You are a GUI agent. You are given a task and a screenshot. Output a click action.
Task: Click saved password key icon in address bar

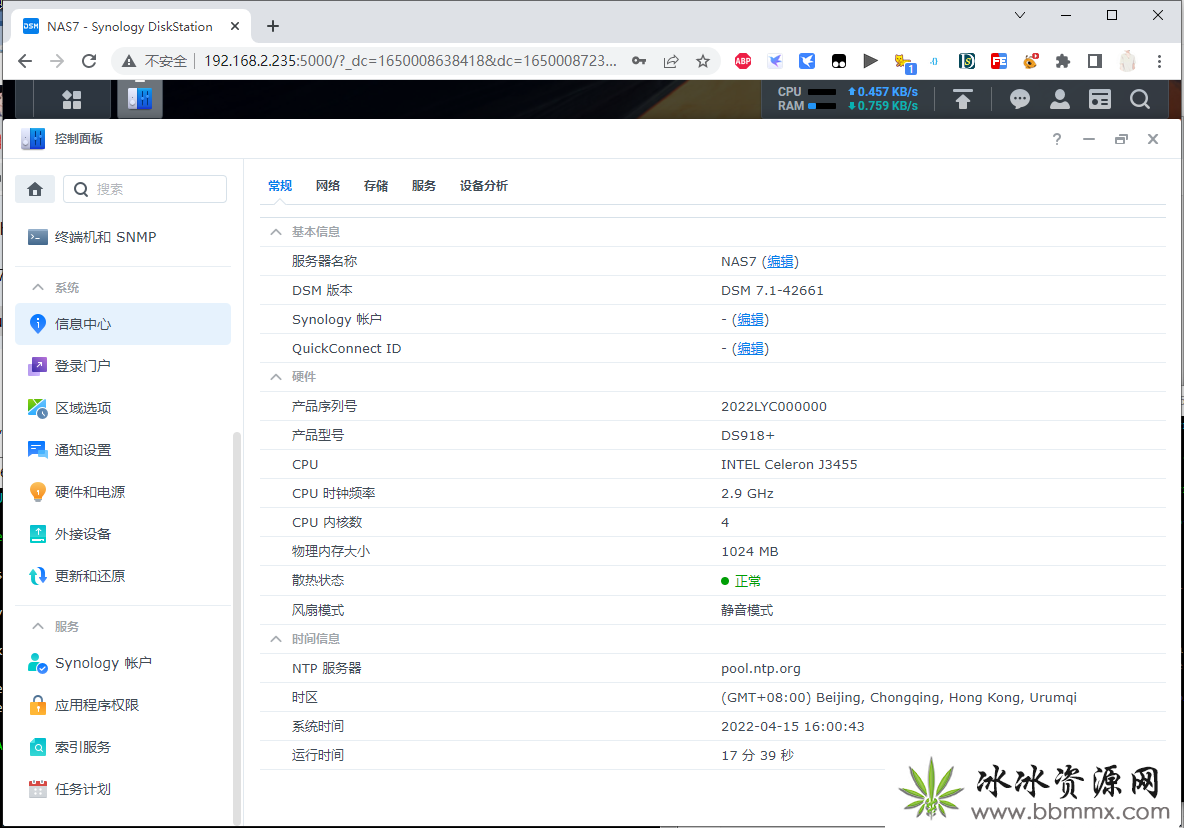click(639, 61)
